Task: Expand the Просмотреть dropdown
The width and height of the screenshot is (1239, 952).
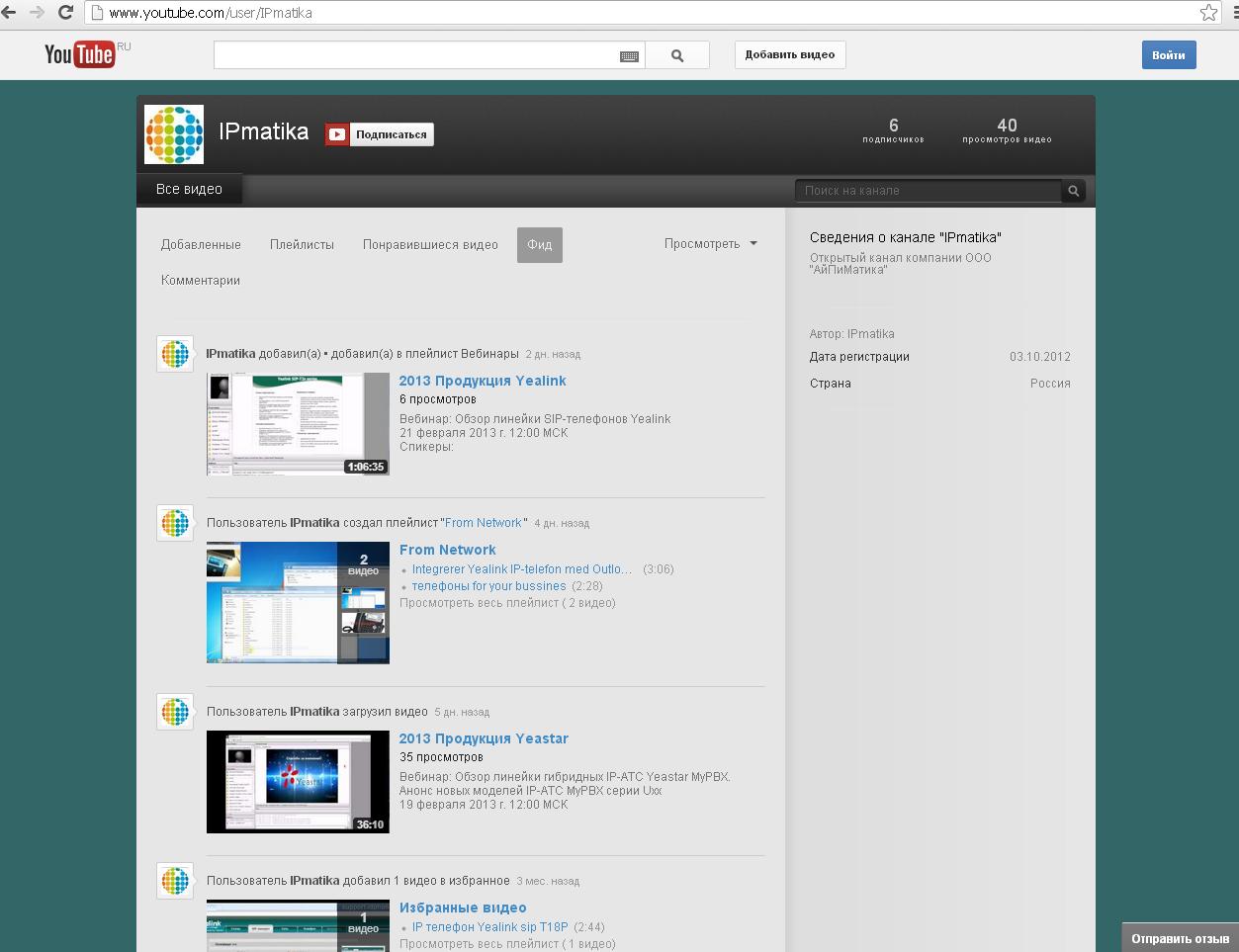Action: click(x=710, y=244)
